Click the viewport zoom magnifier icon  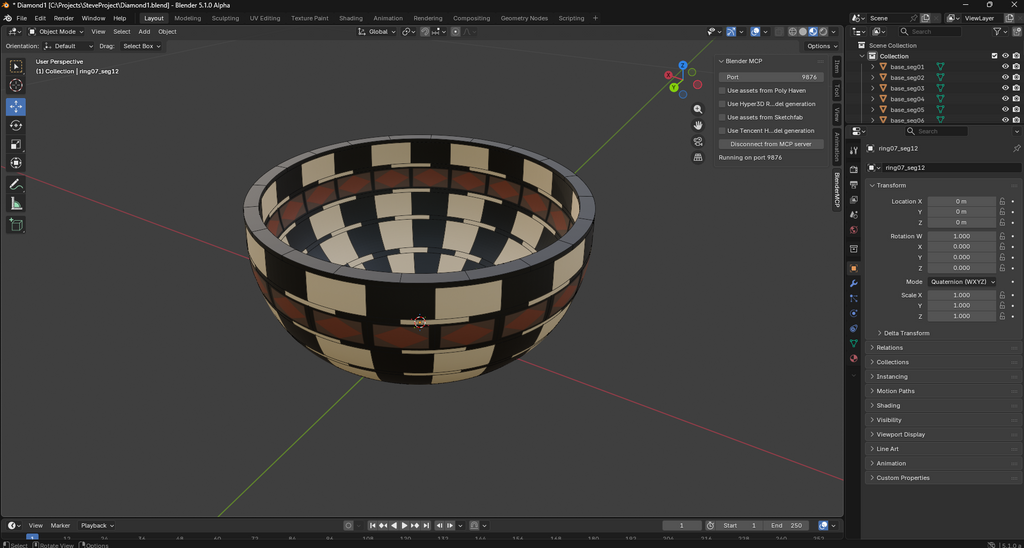(698, 110)
